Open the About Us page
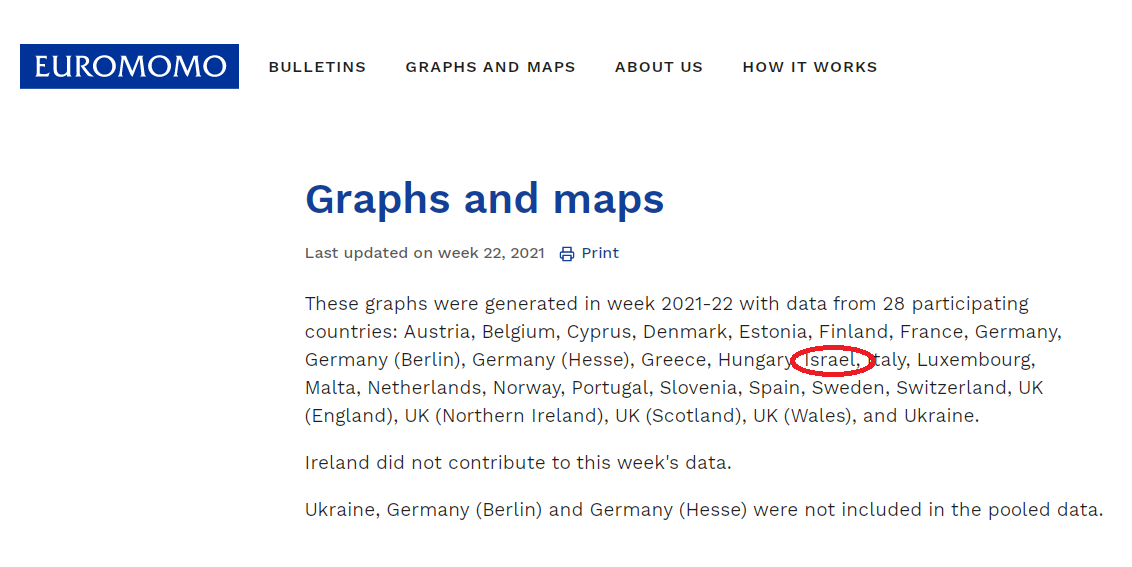Image resolution: width=1132 pixels, height=567 pixels. coord(659,67)
